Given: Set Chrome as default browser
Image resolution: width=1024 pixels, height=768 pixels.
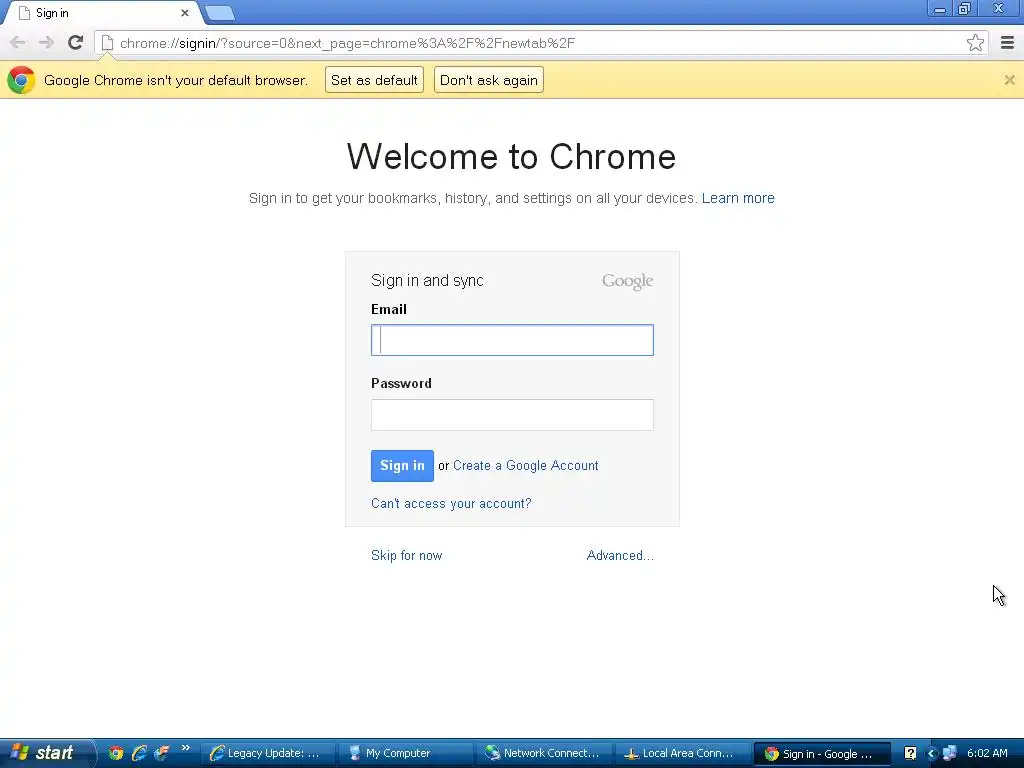Looking at the screenshot, I should click(374, 80).
